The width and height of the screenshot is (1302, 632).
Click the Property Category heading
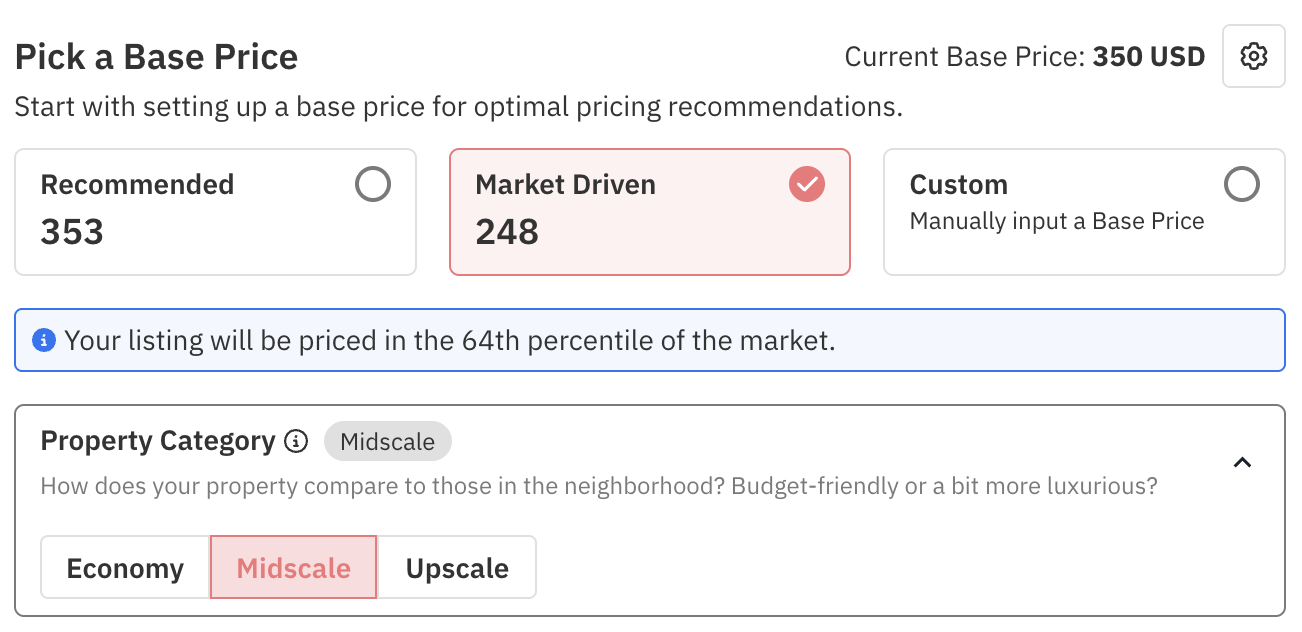pyautogui.click(x=157, y=441)
